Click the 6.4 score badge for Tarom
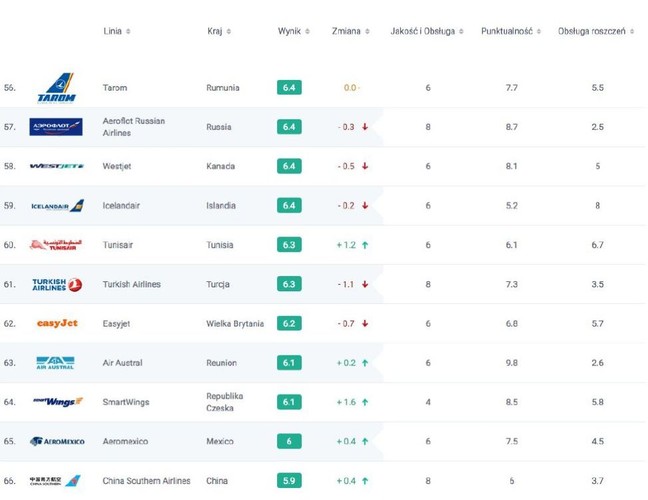The image size is (648, 500). 289,88
